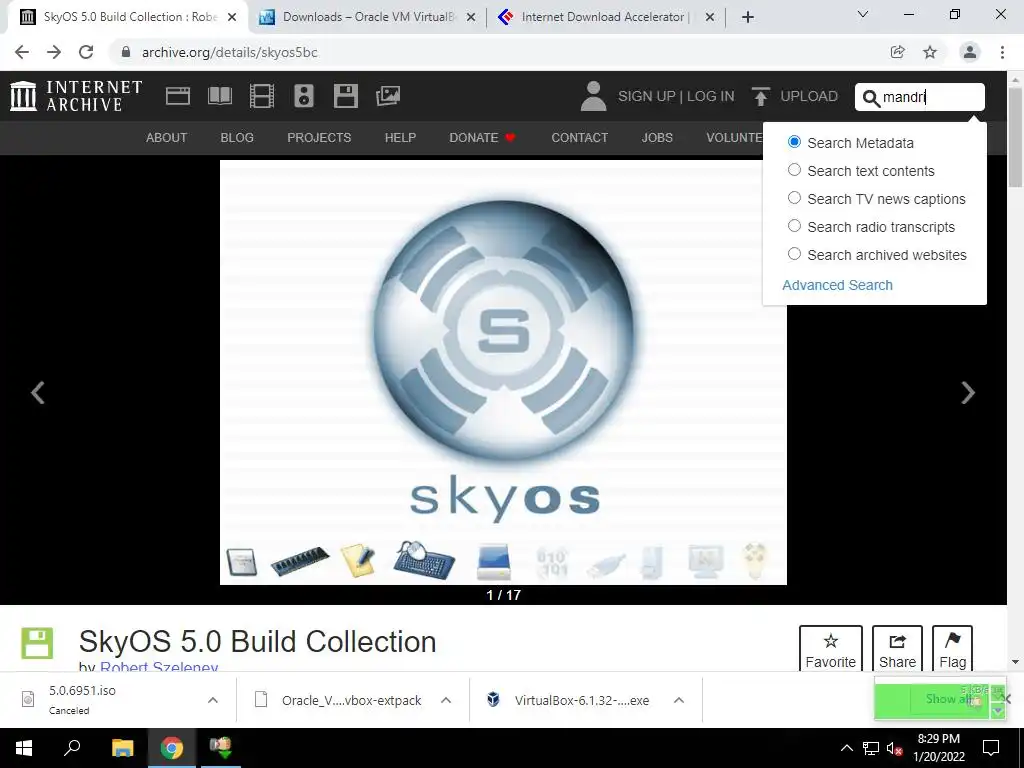The height and width of the screenshot is (768, 1024).
Task: Select Search radio transcripts option
Action: (794, 226)
